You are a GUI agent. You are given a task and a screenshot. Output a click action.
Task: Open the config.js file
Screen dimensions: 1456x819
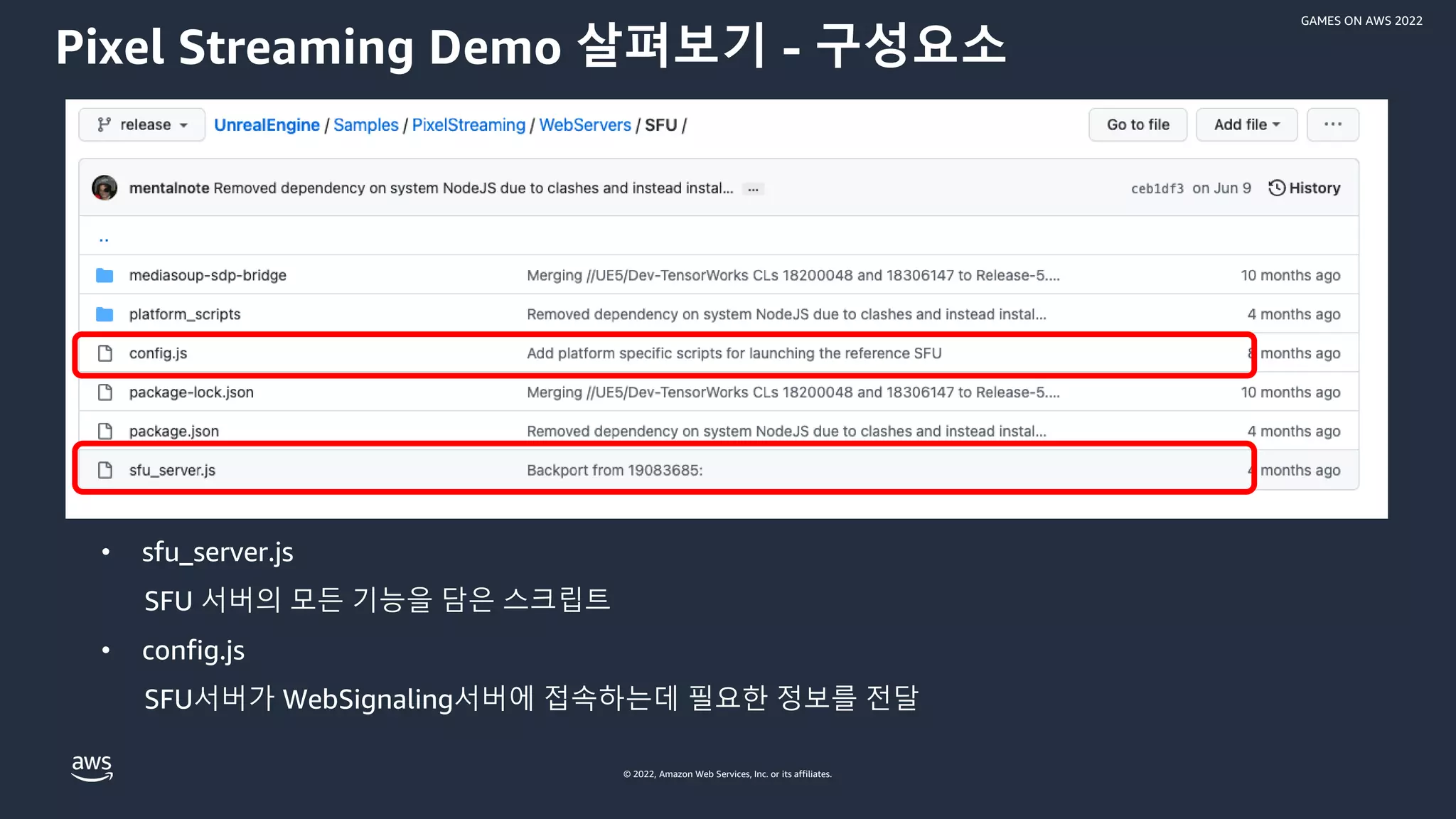pyautogui.click(x=158, y=353)
